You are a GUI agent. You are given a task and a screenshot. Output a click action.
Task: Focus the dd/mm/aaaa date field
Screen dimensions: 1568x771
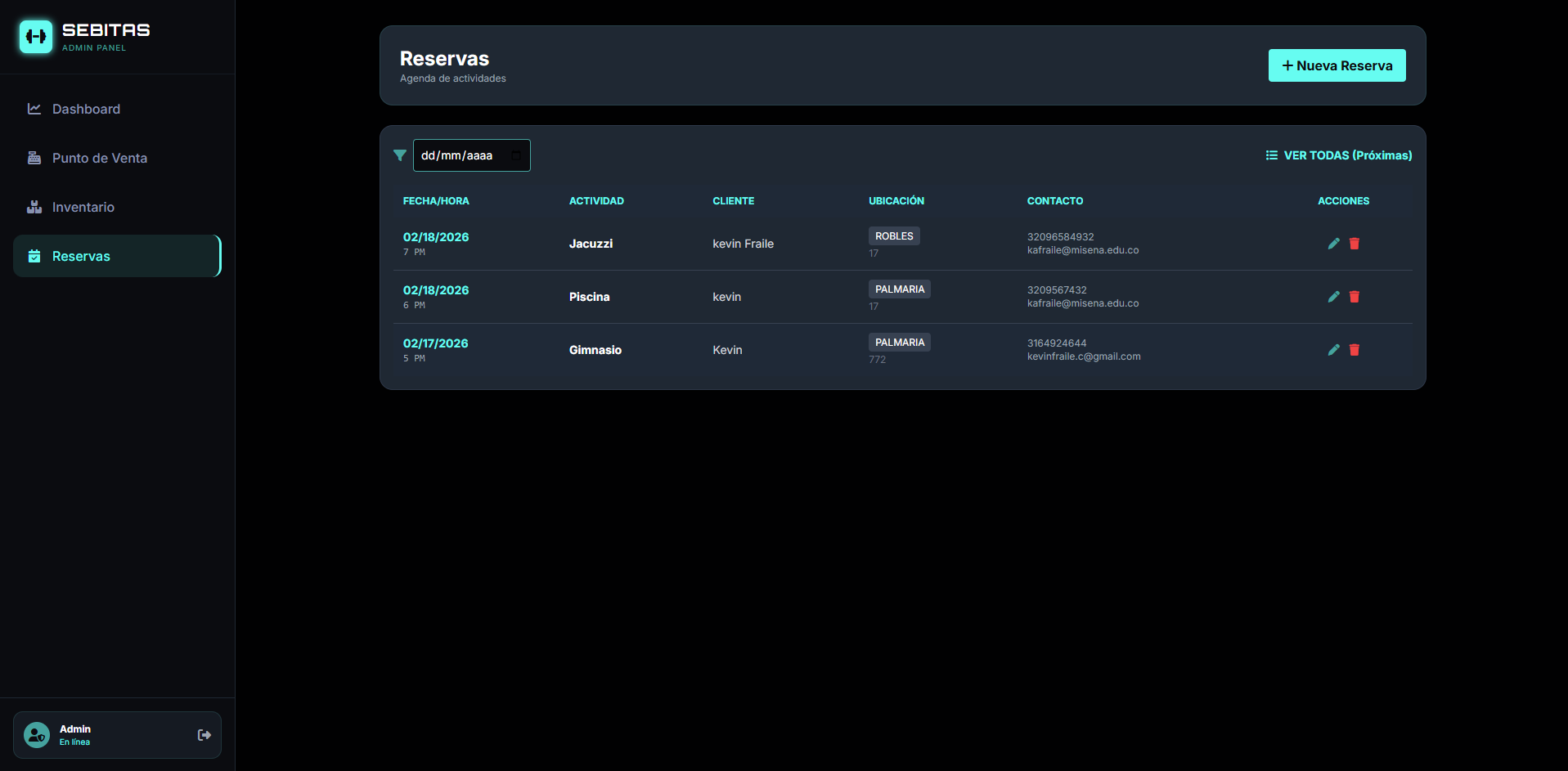[x=460, y=155]
